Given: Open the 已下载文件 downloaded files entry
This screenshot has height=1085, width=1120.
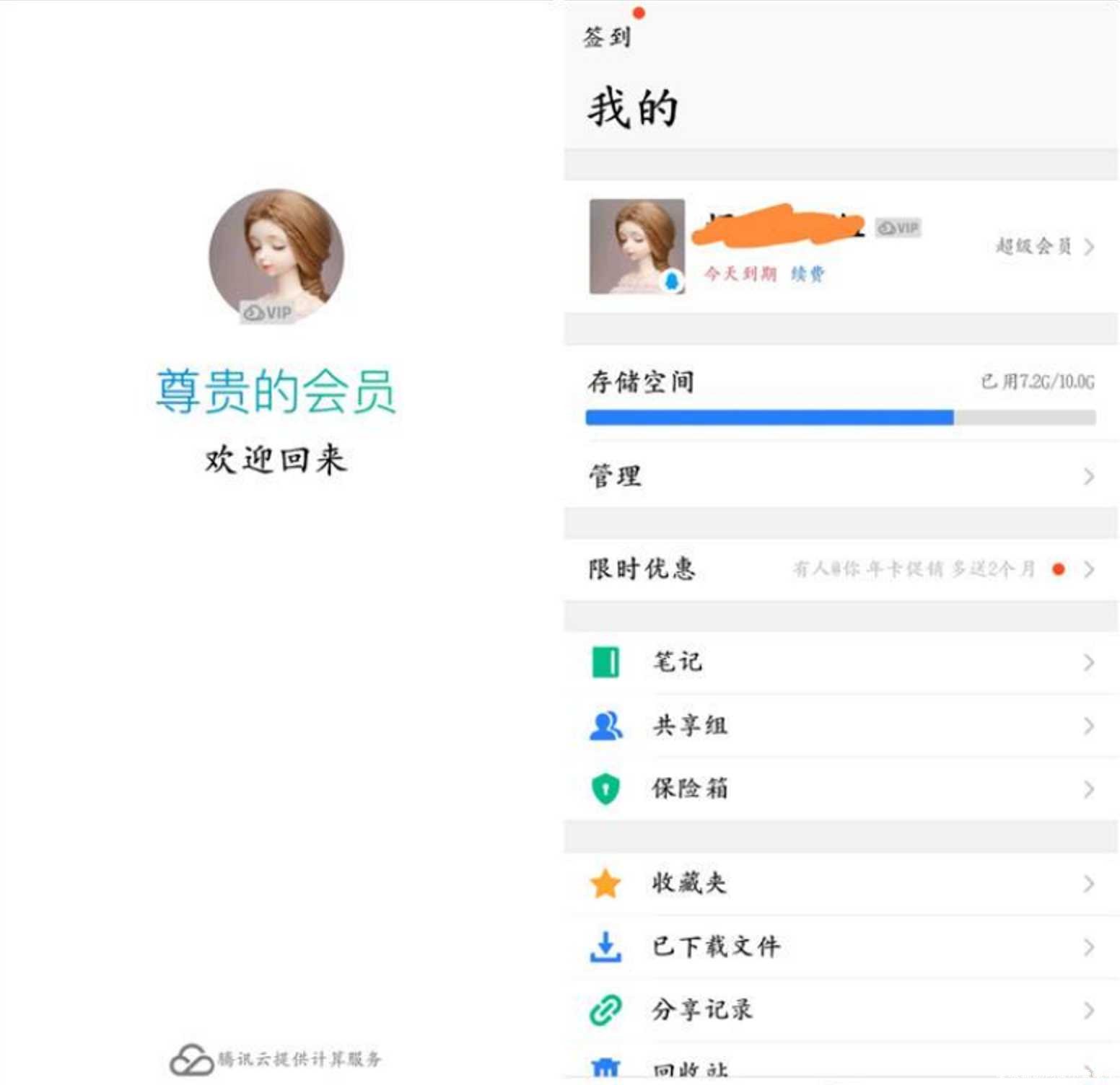Looking at the screenshot, I should pos(841,946).
